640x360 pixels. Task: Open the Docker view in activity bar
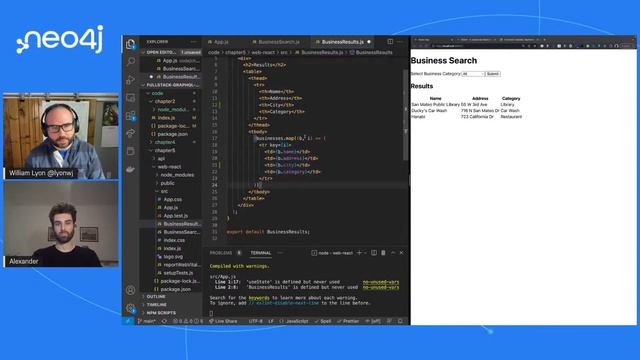(x=131, y=169)
